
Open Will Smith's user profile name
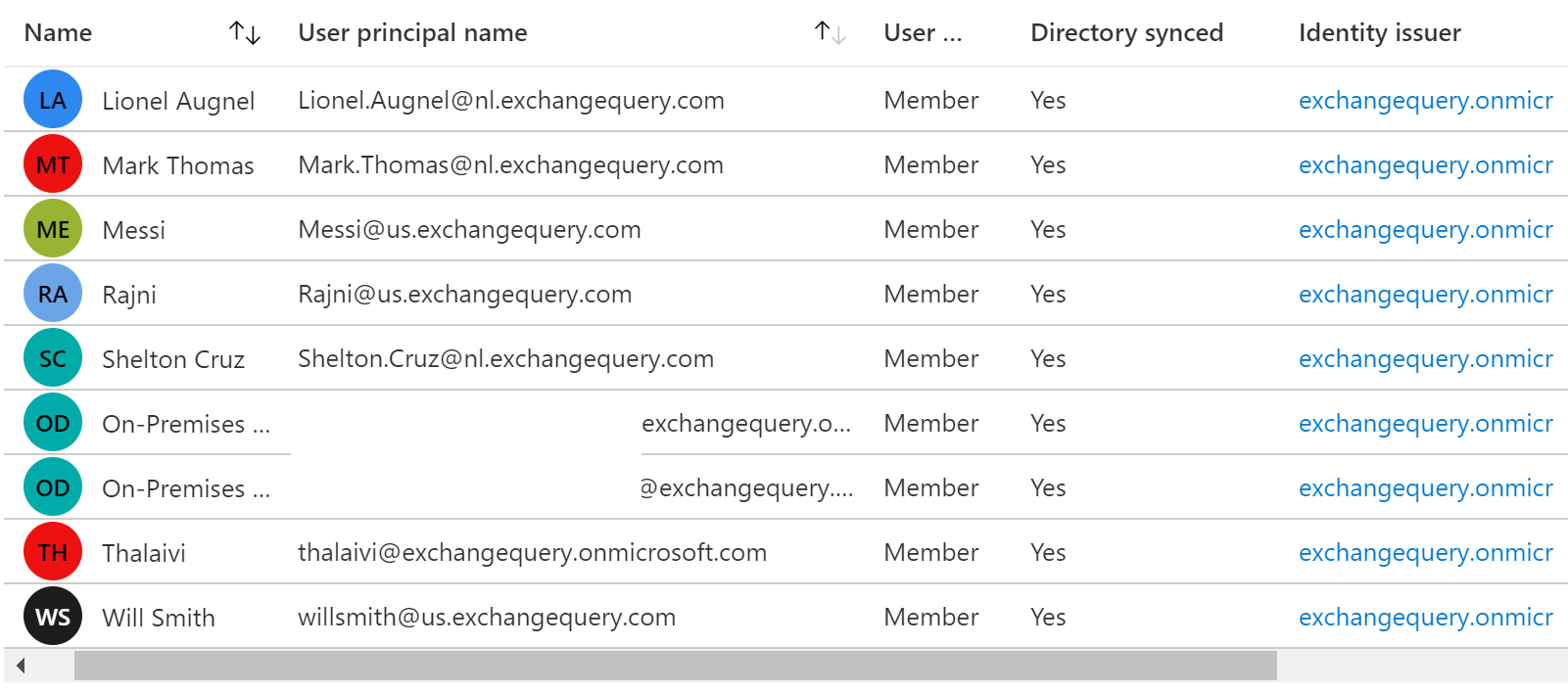point(159,618)
